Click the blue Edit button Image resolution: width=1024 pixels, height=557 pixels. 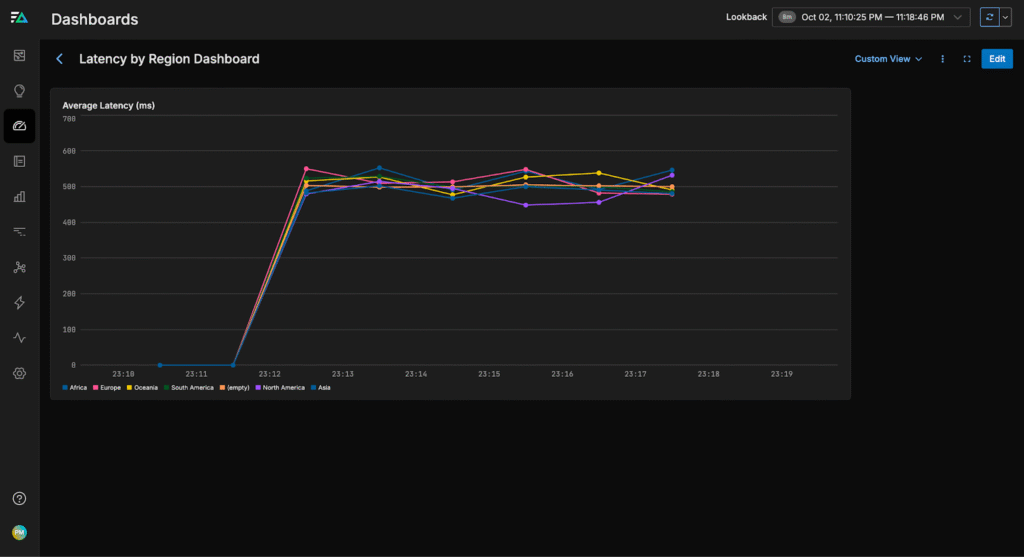pyautogui.click(x=996, y=59)
